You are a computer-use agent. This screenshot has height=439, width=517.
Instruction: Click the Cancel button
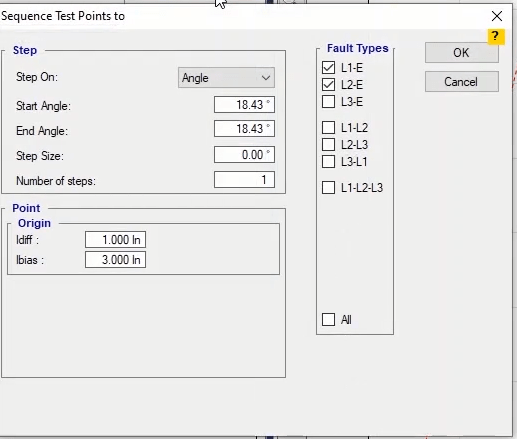click(x=462, y=82)
